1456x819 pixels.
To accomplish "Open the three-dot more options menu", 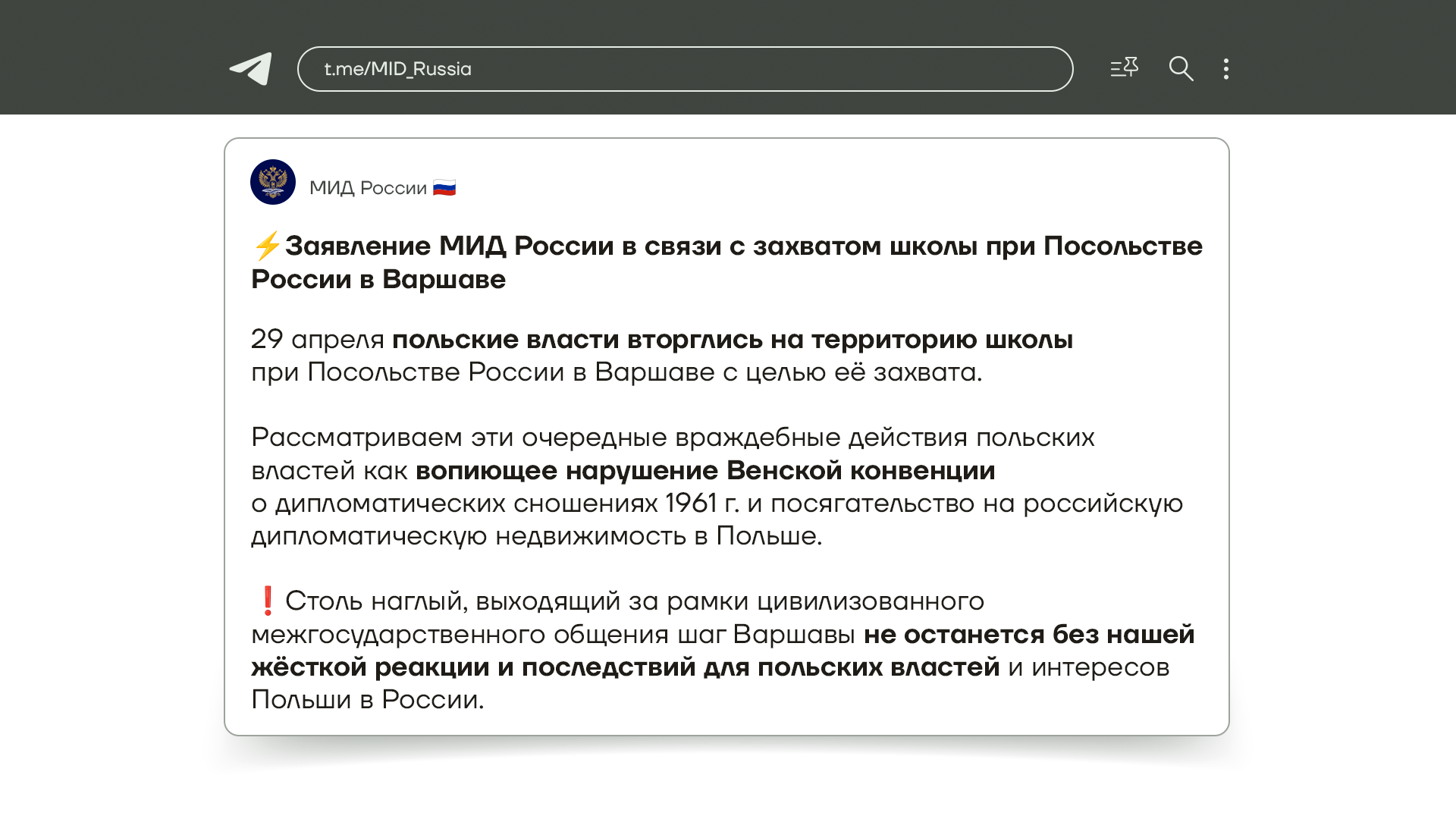I will click(x=1226, y=69).
